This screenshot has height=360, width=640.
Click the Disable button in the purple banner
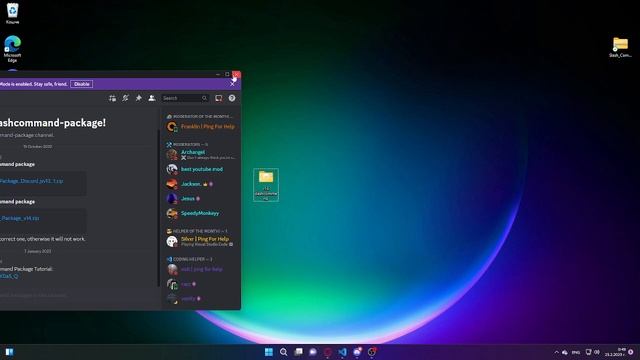point(82,84)
